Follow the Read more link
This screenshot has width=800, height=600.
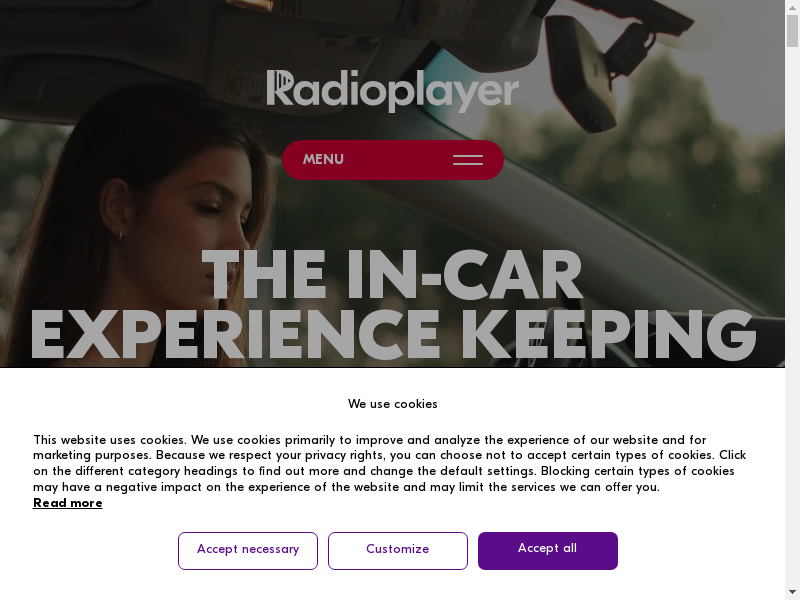pos(68,503)
